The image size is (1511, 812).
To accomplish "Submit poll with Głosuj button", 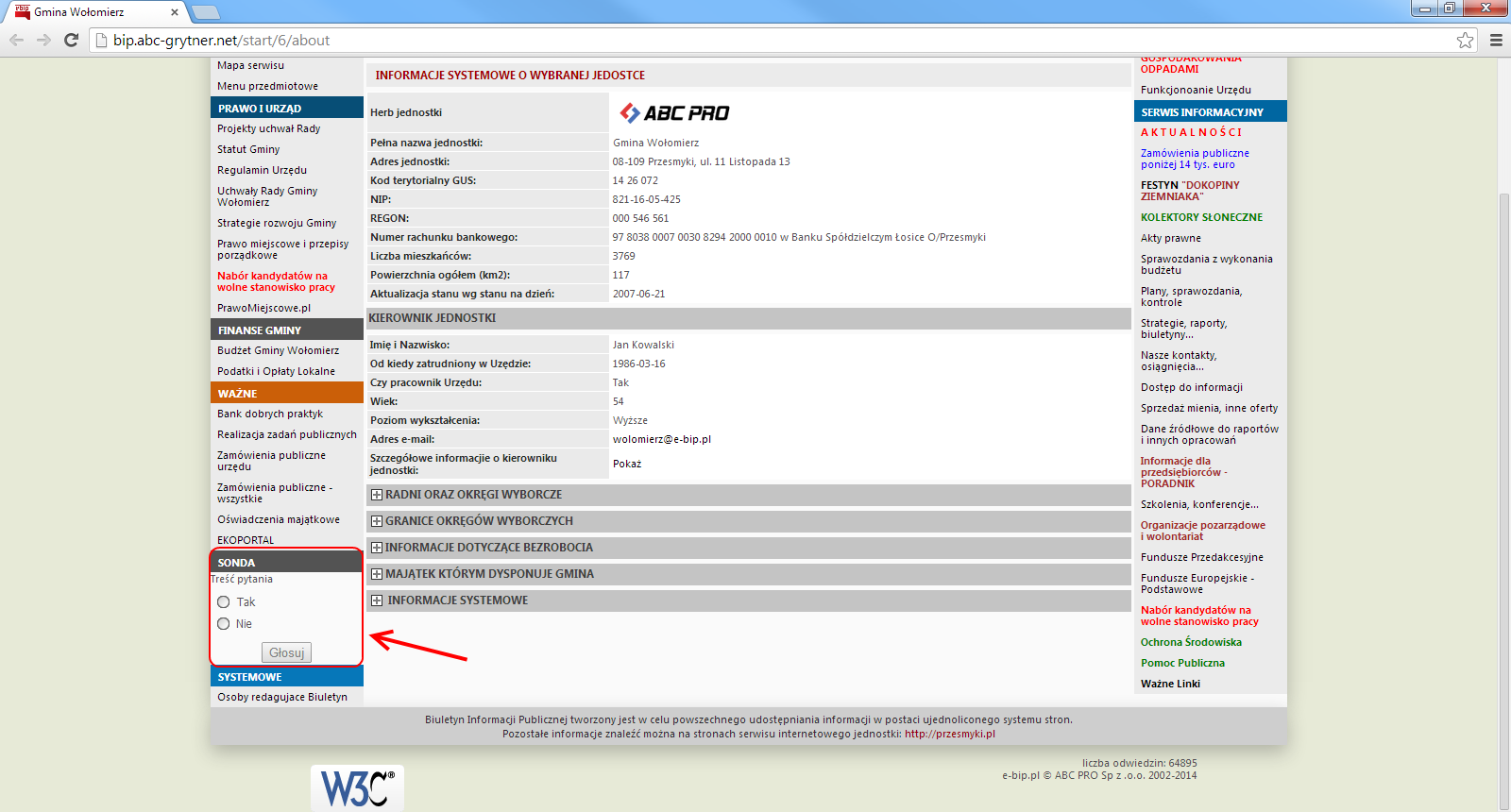I will [286, 652].
